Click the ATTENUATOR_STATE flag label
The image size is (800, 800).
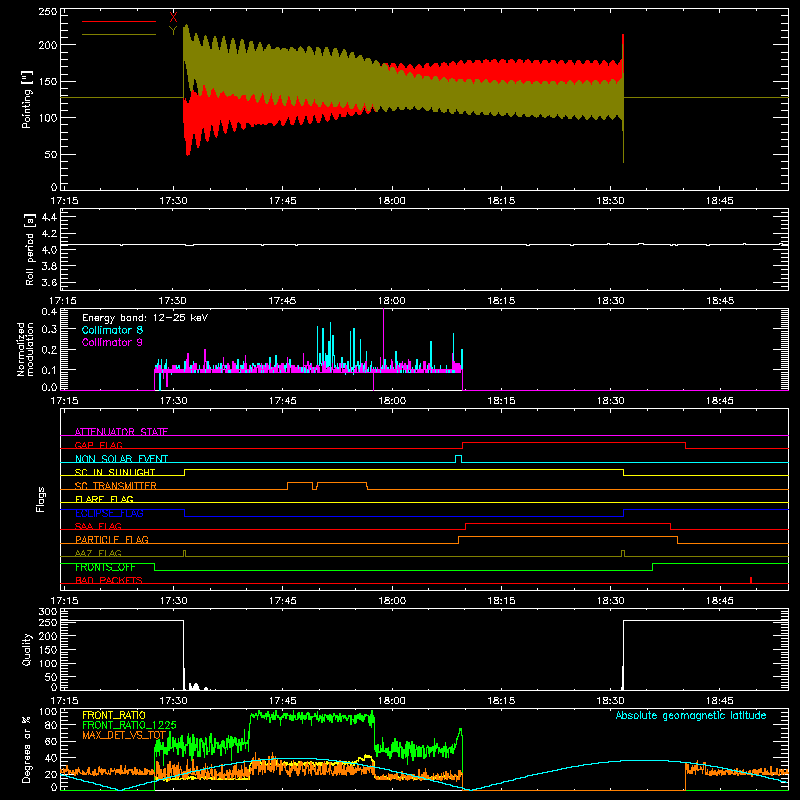[121, 432]
